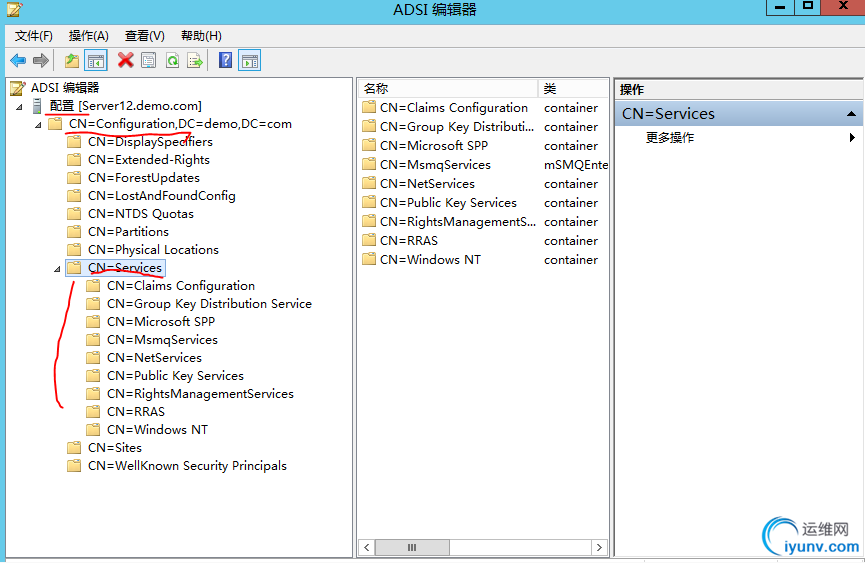This screenshot has height=563, width=865.
Task: Click the blue Help question mark icon
Action: (x=225, y=61)
